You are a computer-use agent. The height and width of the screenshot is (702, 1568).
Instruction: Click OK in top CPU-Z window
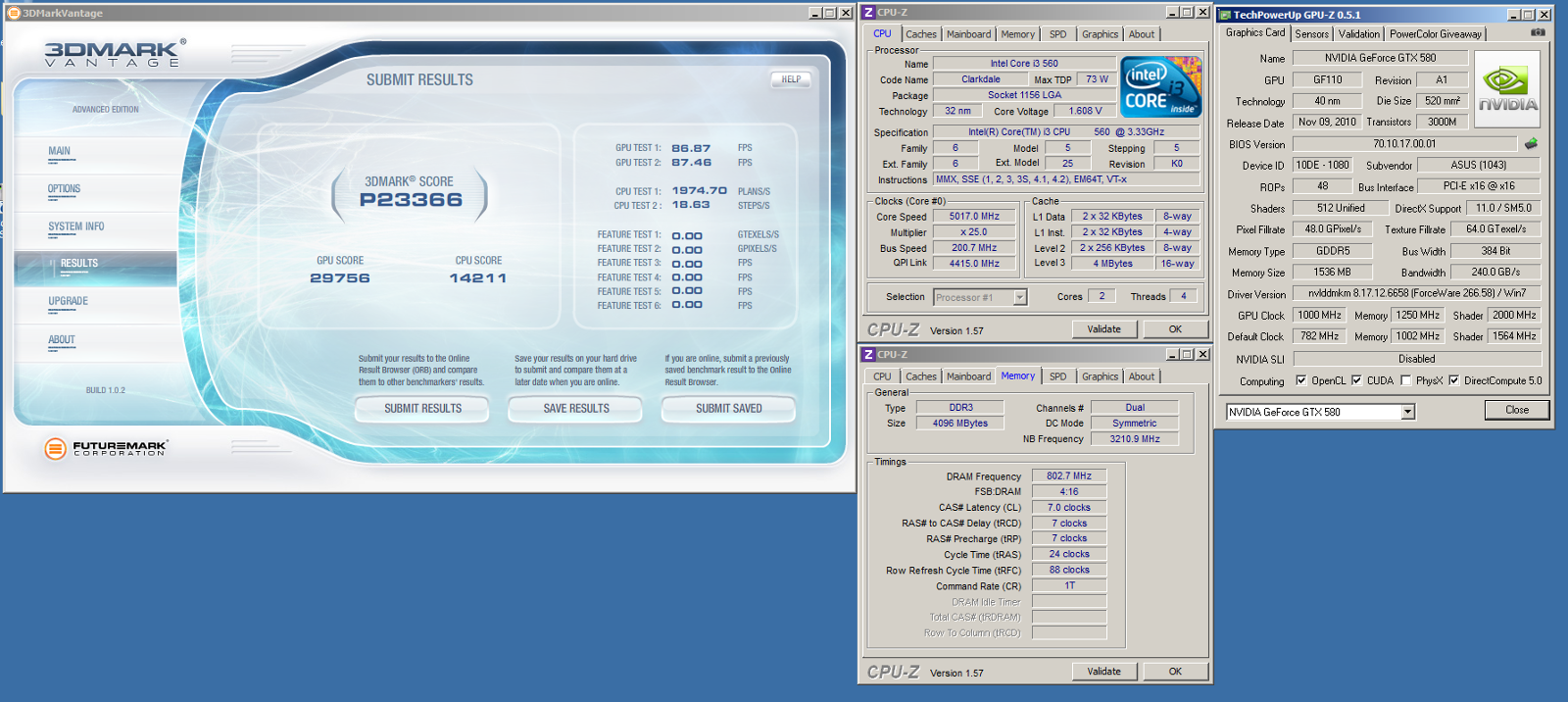point(1175,329)
